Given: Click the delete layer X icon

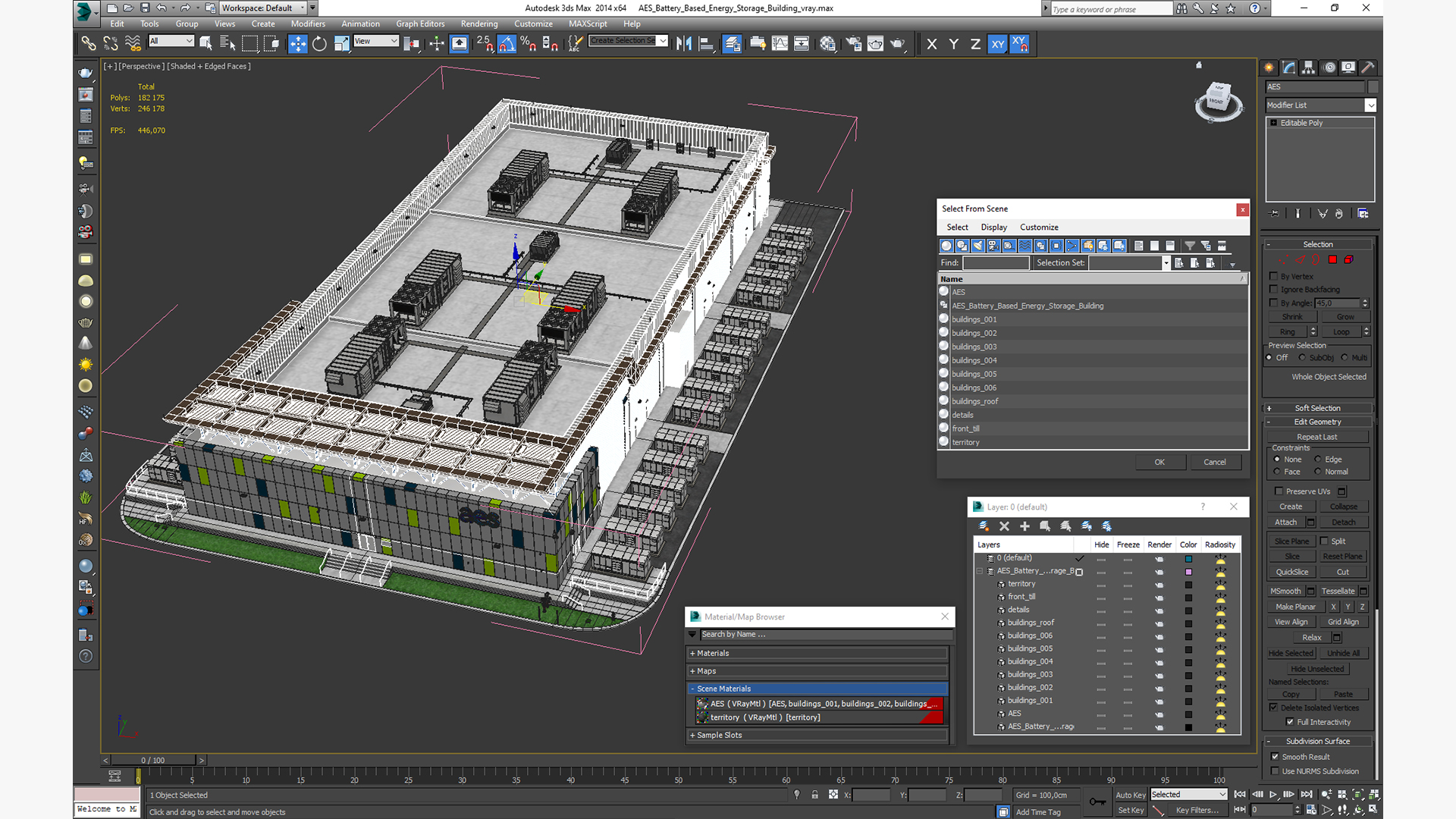Looking at the screenshot, I should (1004, 526).
